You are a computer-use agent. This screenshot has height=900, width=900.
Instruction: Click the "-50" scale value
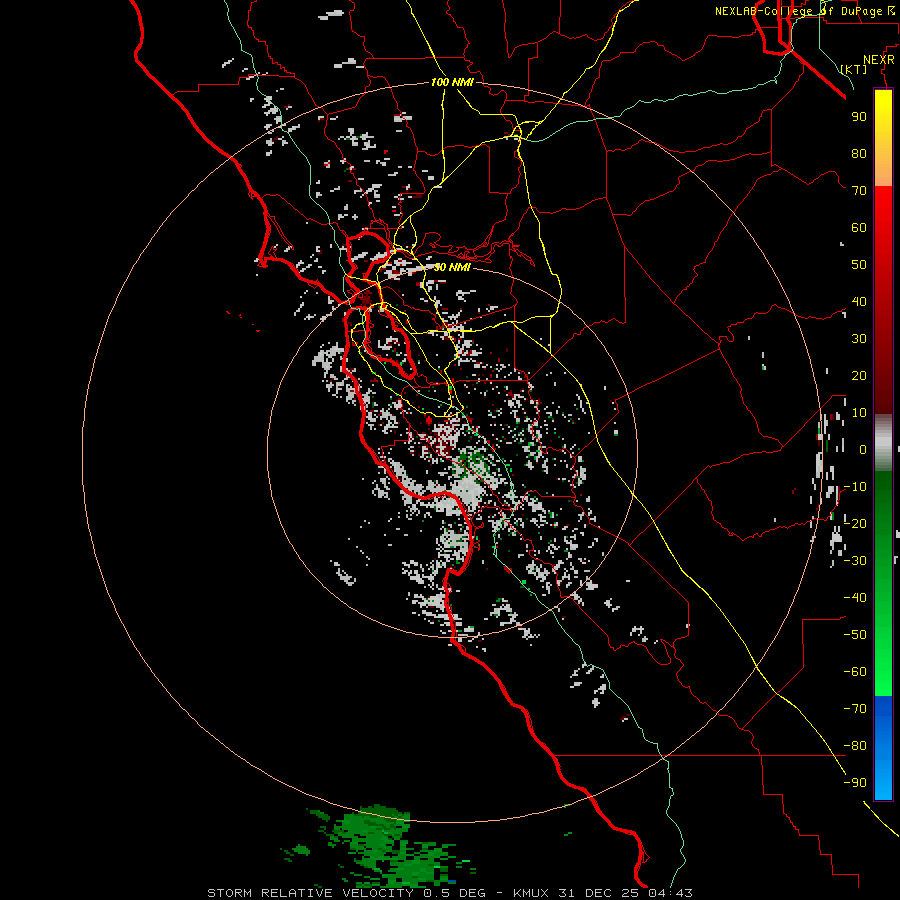tap(855, 635)
